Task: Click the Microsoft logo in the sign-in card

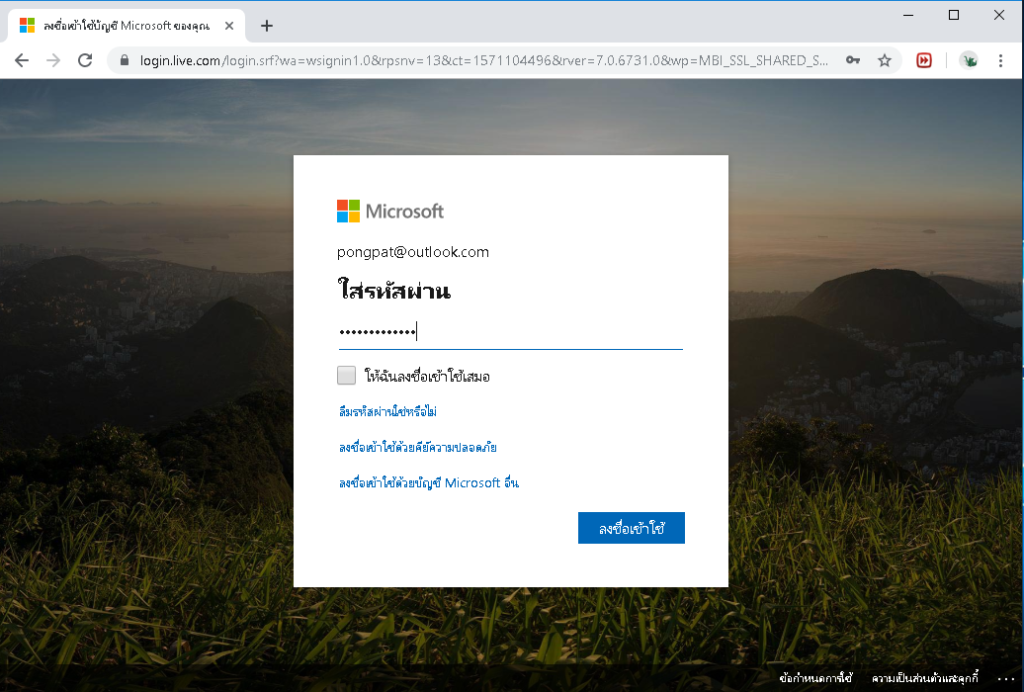Action: pyautogui.click(x=391, y=211)
